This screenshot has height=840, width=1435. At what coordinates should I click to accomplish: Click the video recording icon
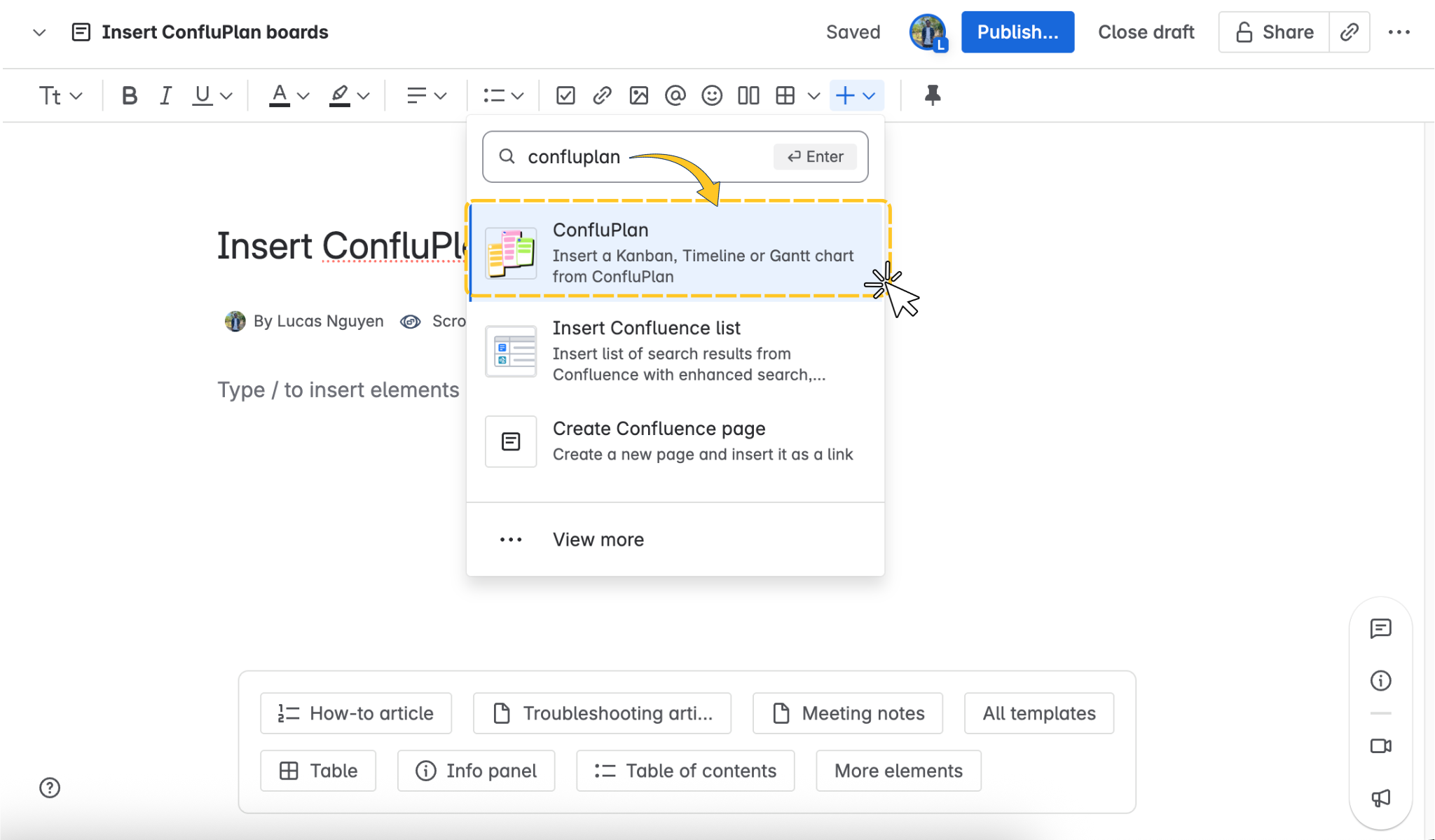coord(1381,745)
